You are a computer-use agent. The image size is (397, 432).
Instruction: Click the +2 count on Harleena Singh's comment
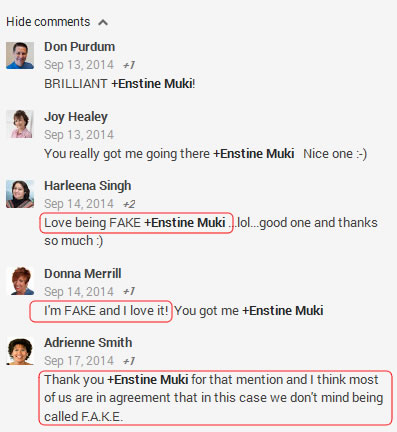pos(129,204)
